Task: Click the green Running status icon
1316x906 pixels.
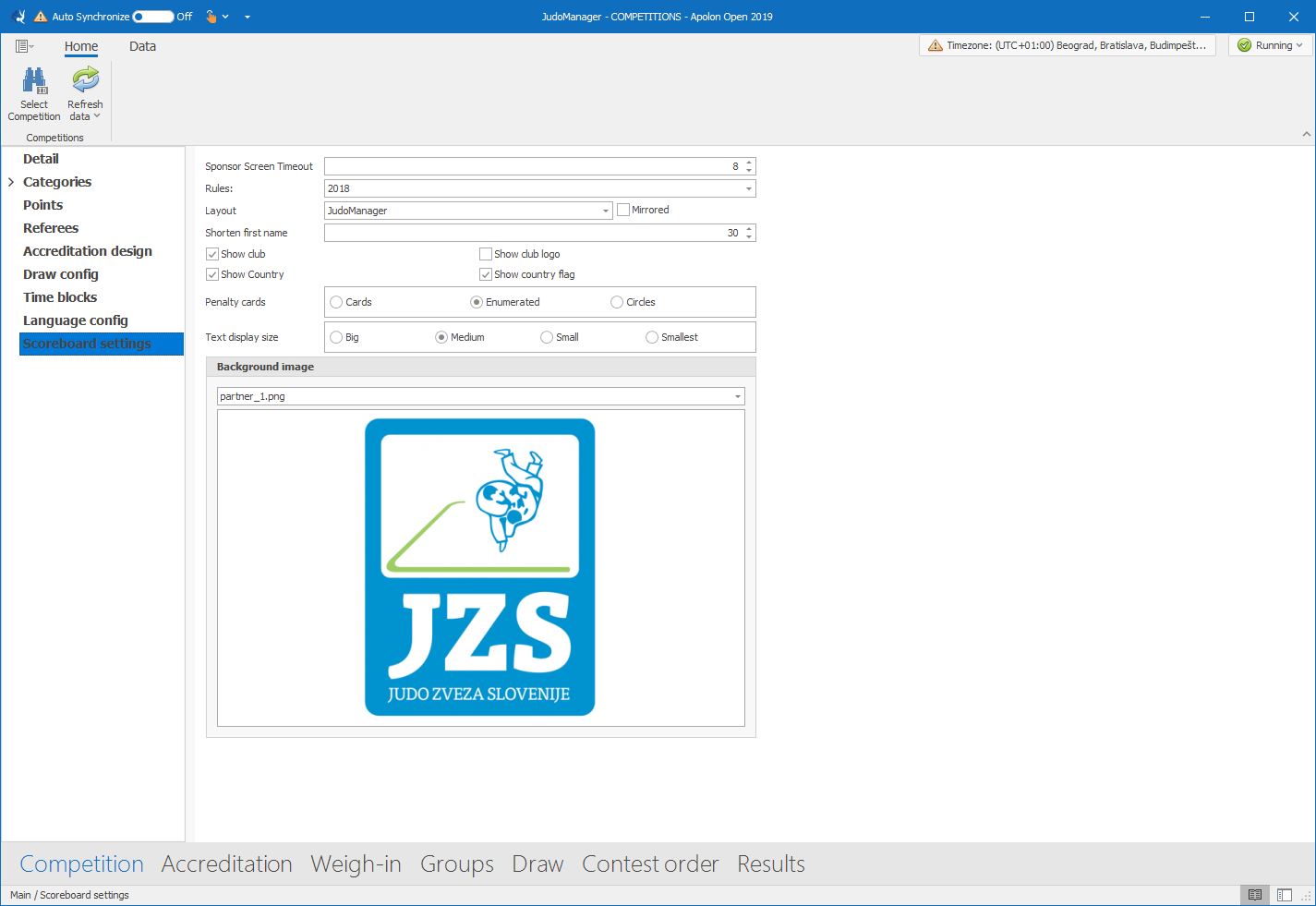Action: coord(1244,45)
